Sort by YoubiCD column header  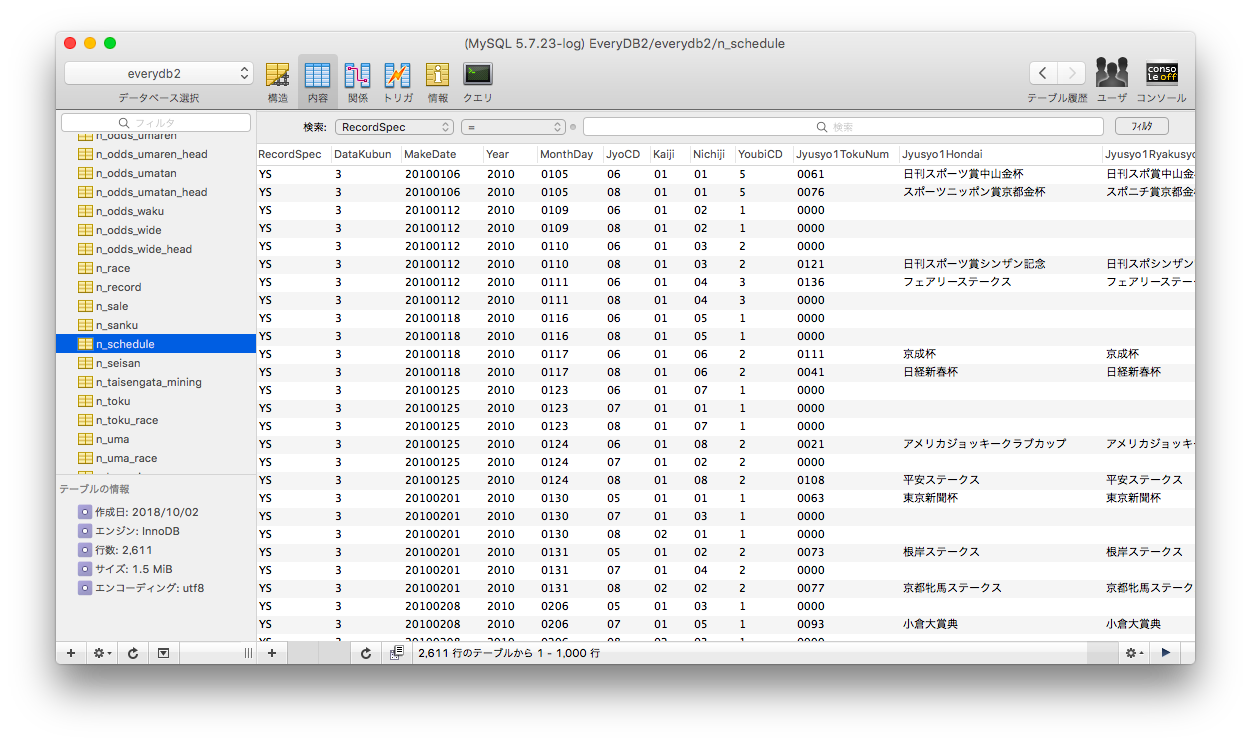click(x=763, y=154)
